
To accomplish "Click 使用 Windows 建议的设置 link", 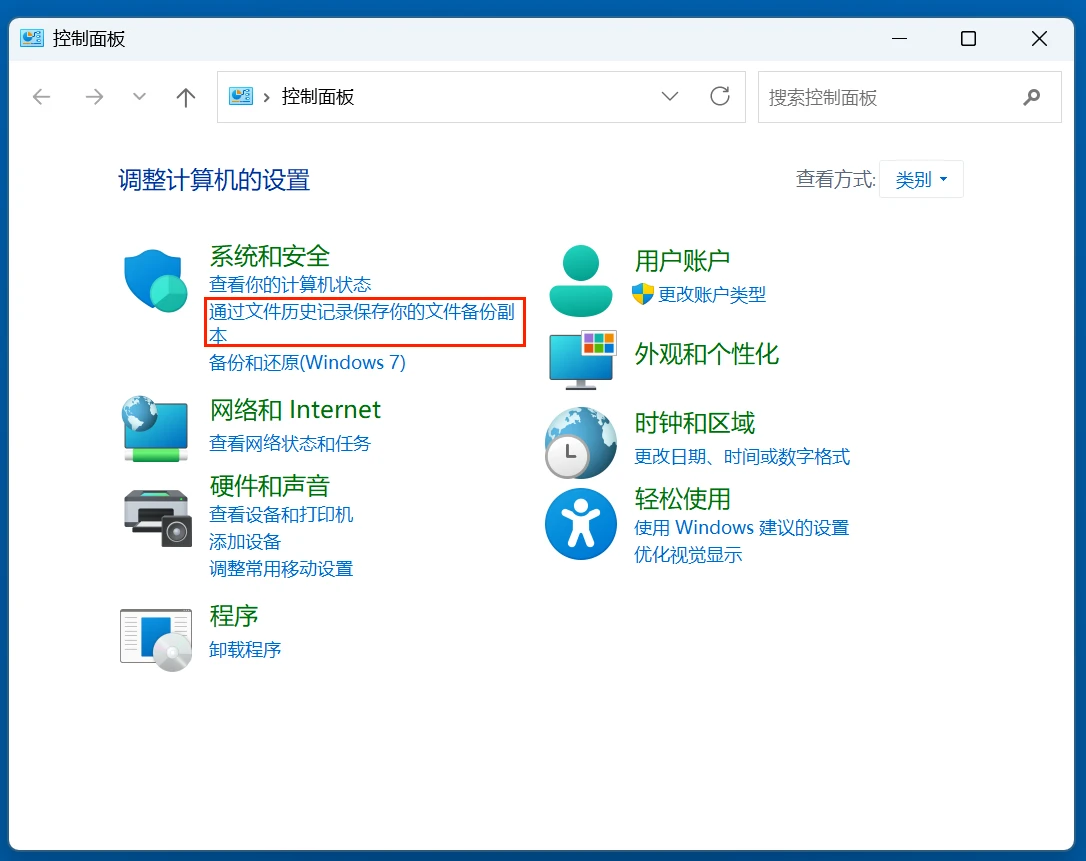I will [742, 528].
